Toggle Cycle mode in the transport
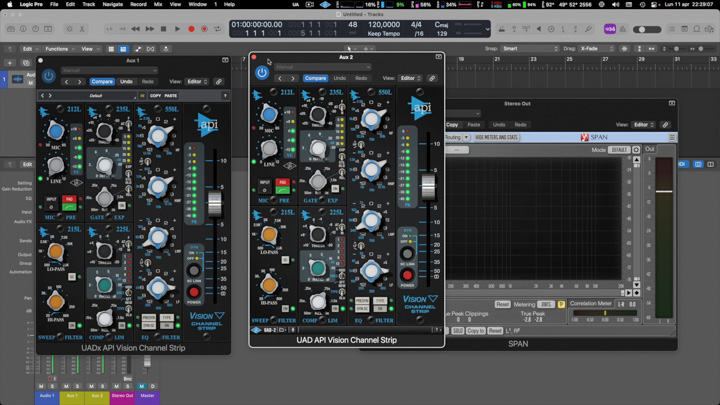 coord(218,29)
